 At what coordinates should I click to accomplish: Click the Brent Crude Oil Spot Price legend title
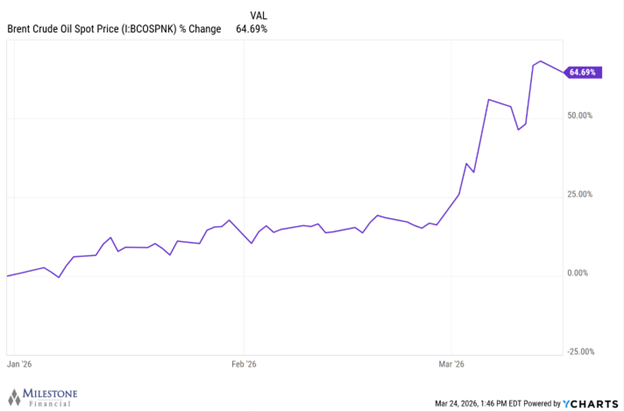(x=113, y=28)
